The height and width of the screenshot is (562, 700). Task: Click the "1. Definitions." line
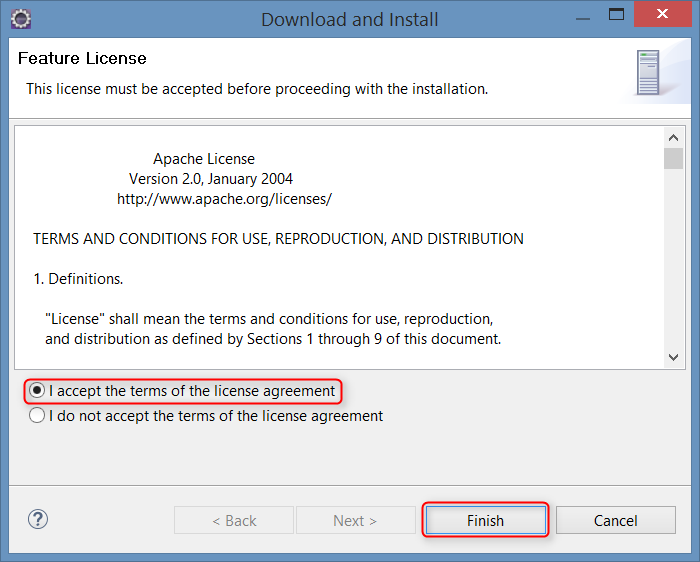(x=78, y=279)
